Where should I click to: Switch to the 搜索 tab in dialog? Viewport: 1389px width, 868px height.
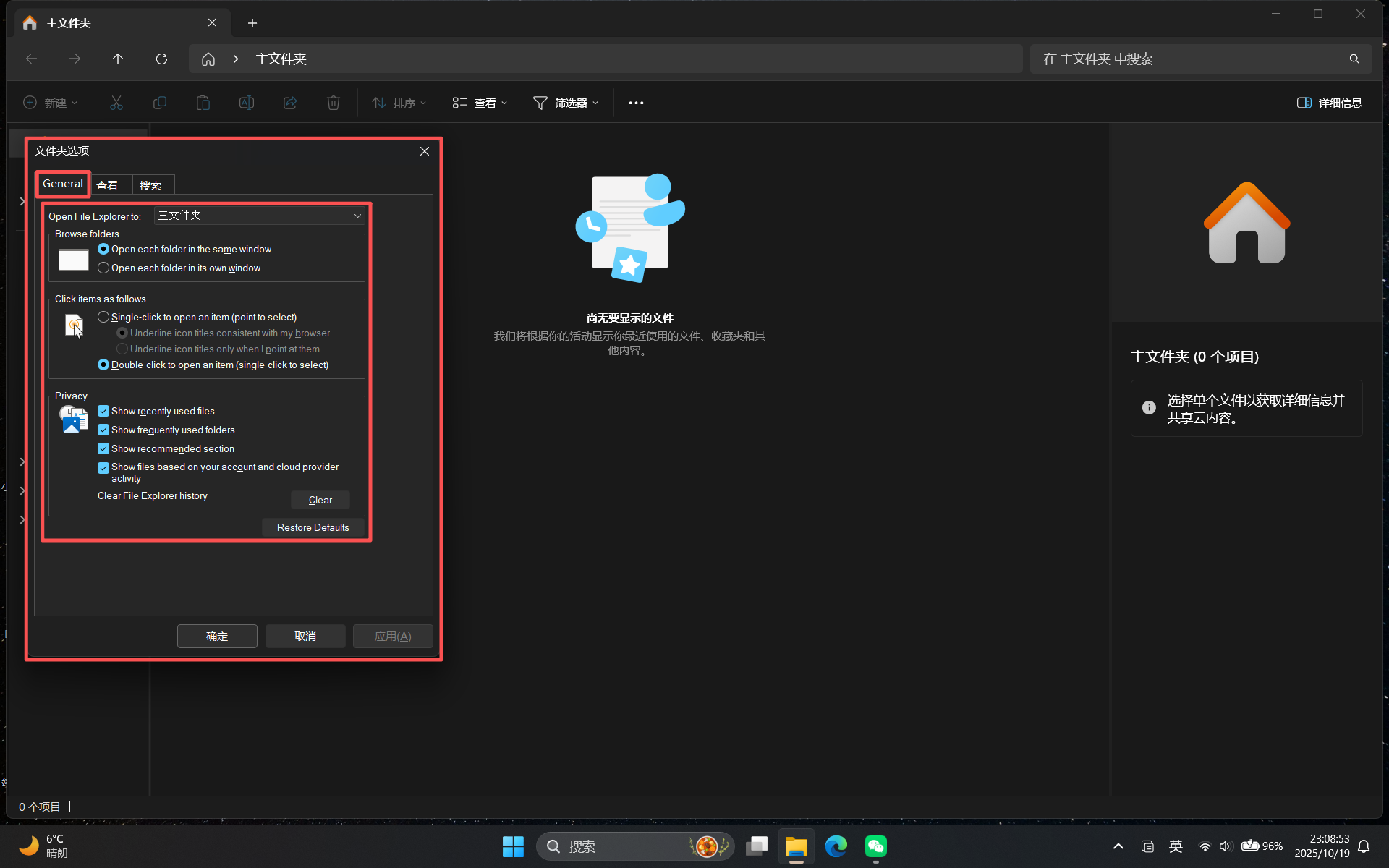pyautogui.click(x=150, y=185)
